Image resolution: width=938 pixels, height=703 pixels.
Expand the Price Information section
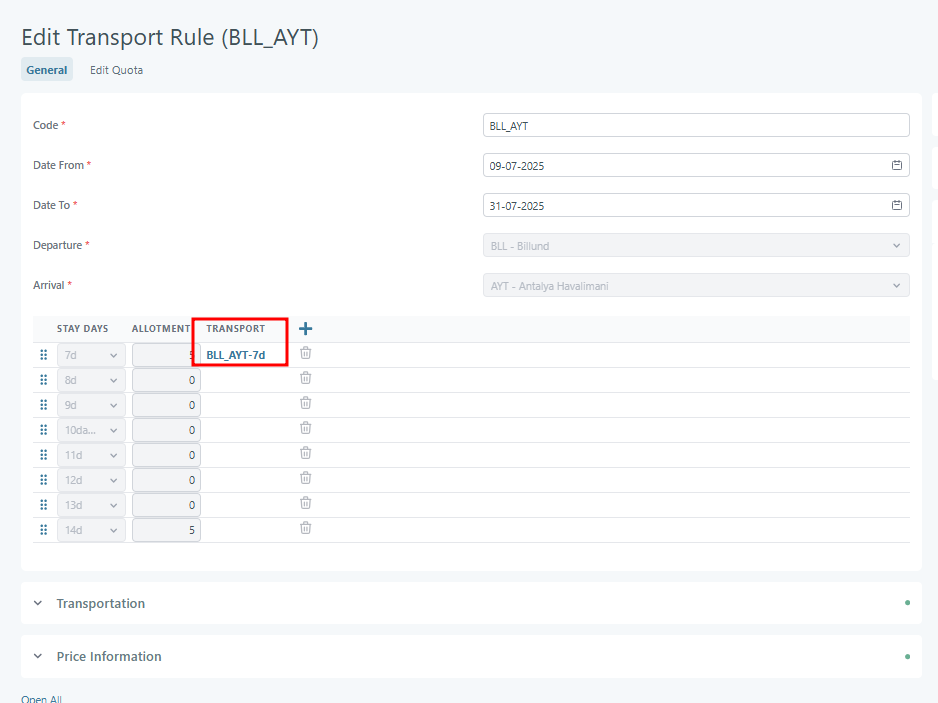coord(108,657)
